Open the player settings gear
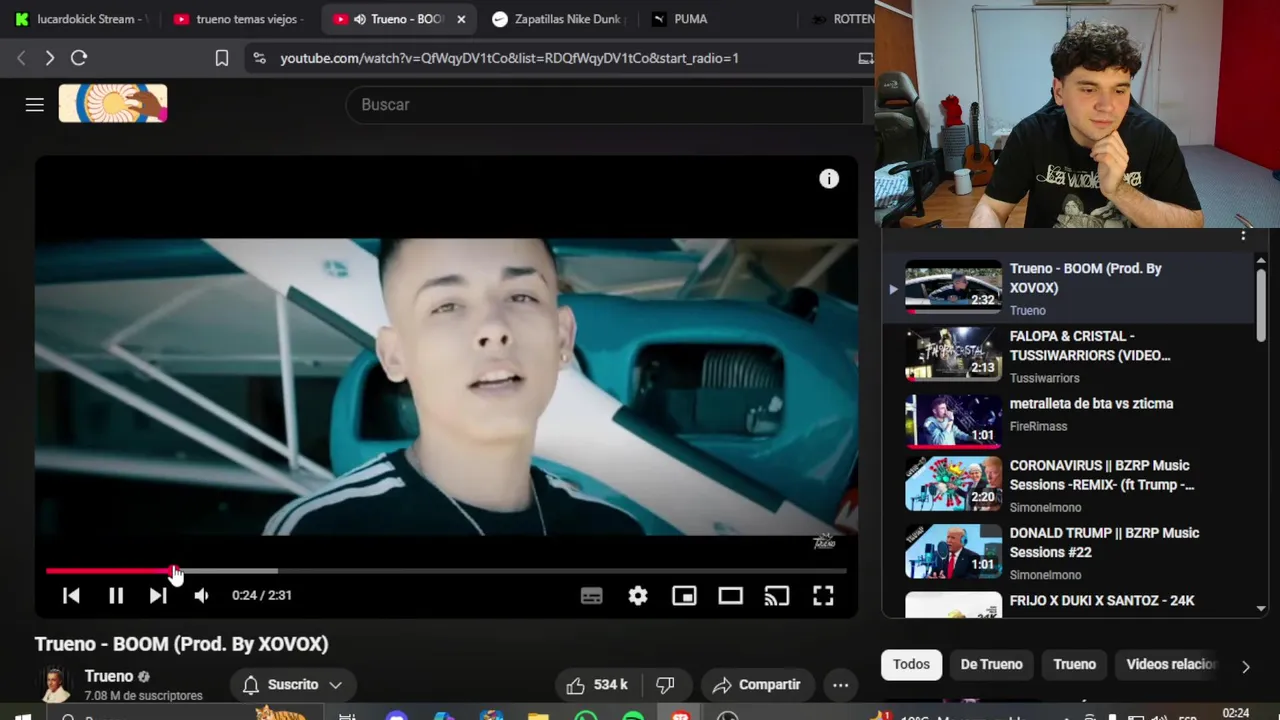The height and width of the screenshot is (720, 1280). tap(638, 596)
